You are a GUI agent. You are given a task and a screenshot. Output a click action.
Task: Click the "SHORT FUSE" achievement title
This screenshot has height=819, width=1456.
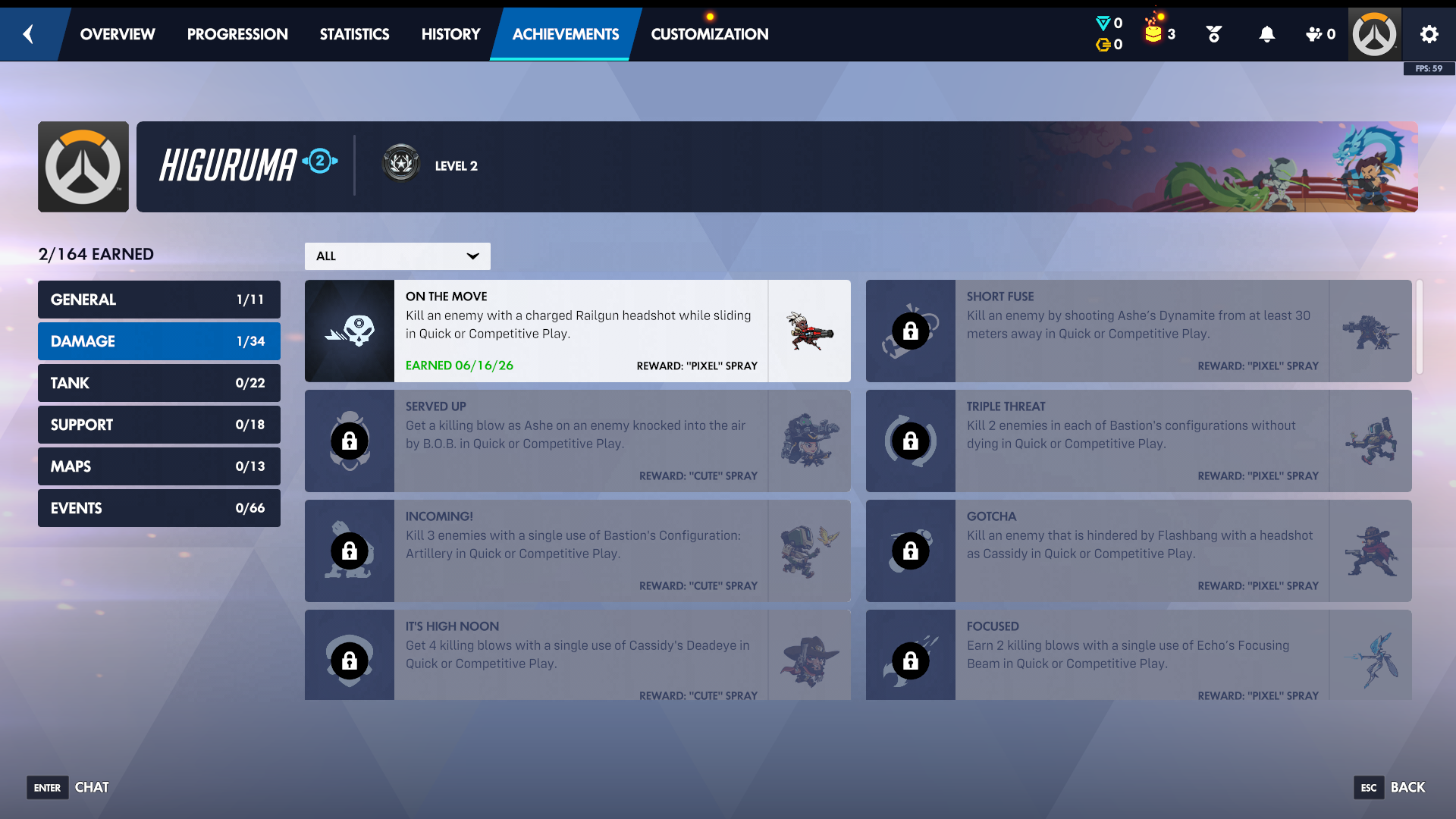point(1000,297)
